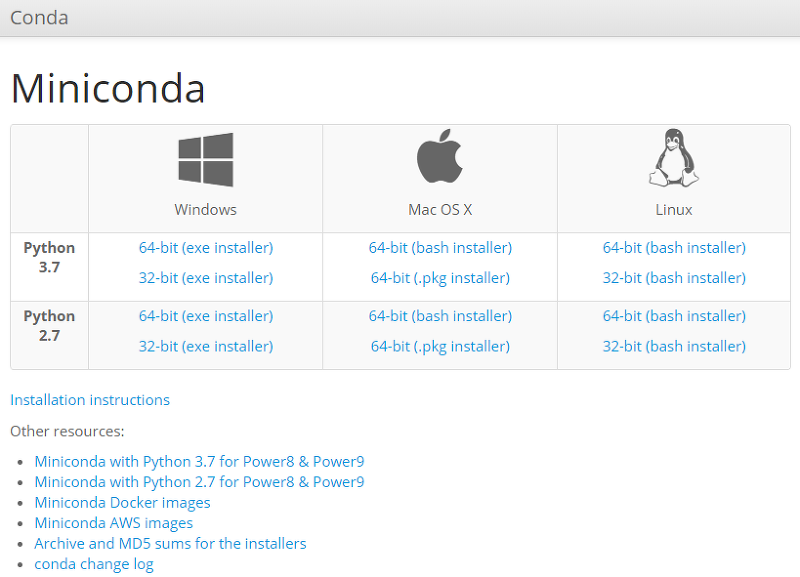Open Miniconda with Python 3.7 for Power8 link

click(x=199, y=462)
